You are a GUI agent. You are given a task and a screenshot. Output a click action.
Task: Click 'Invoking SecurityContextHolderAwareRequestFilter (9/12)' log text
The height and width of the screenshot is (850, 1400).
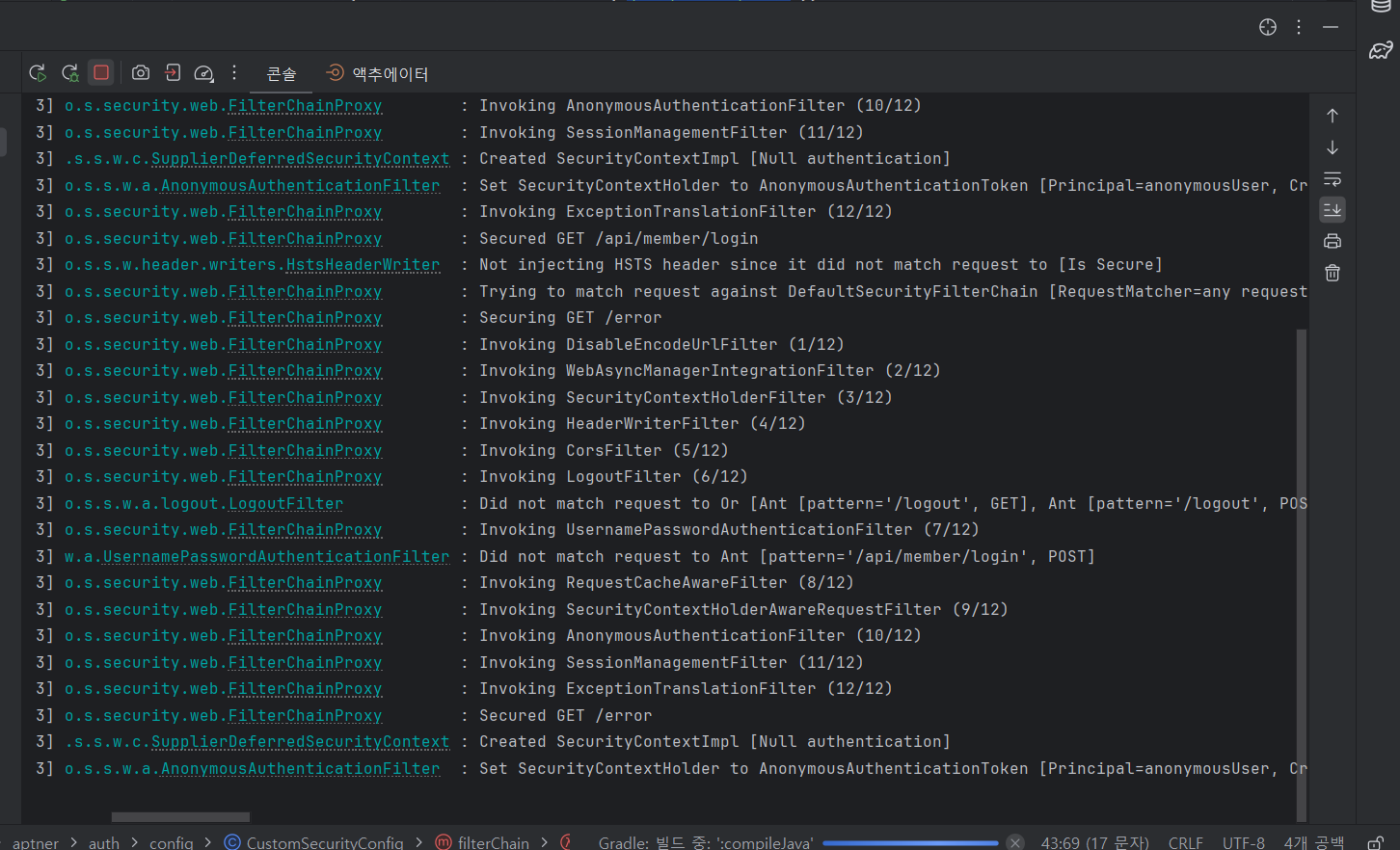[743, 609]
